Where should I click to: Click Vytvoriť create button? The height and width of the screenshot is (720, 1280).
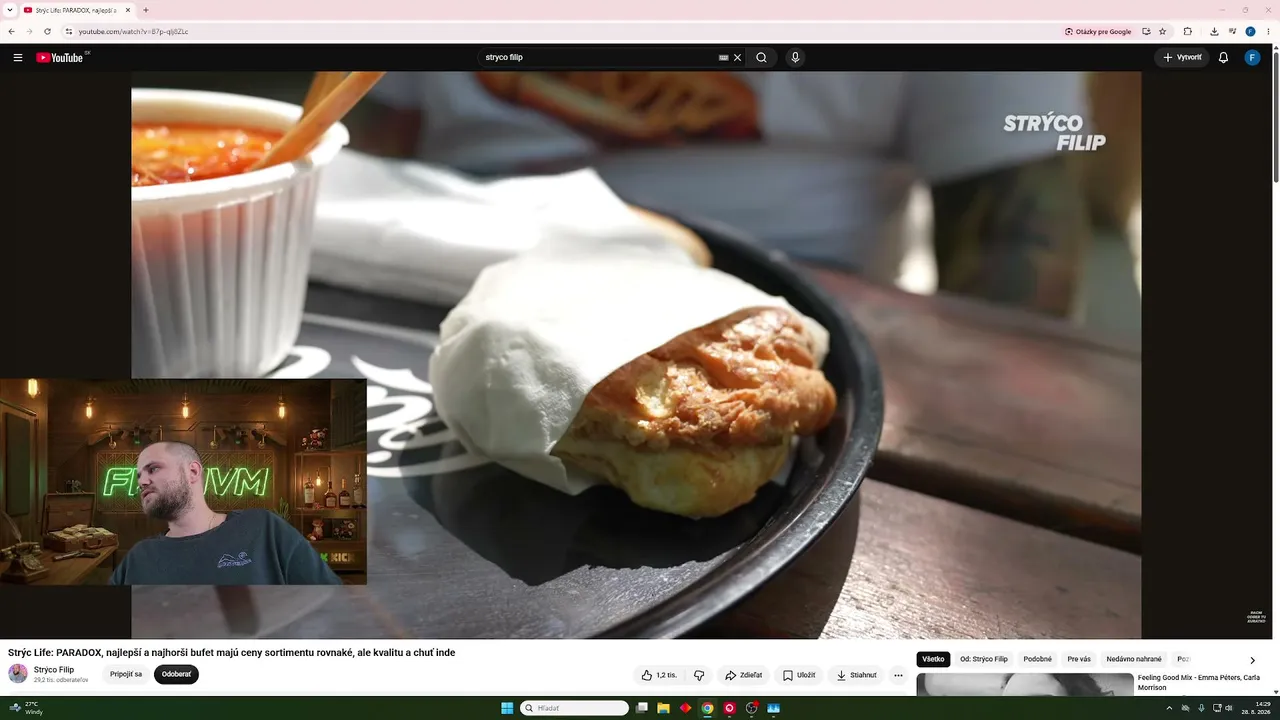click(x=1182, y=58)
